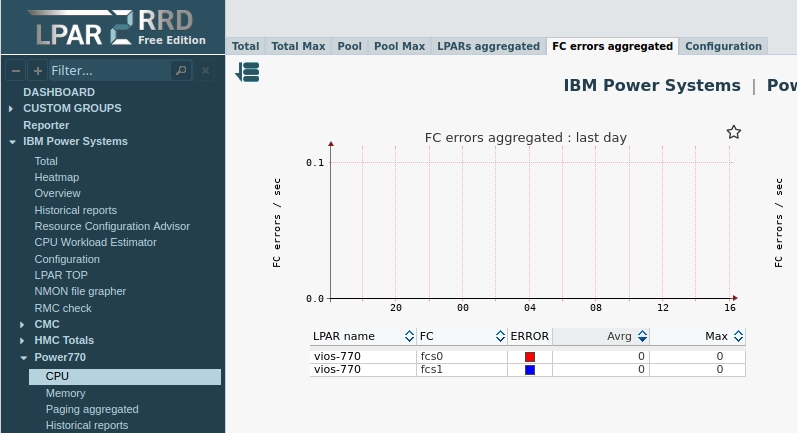Click the fcs0 table cell
This screenshot has width=797, height=433.
(462, 356)
